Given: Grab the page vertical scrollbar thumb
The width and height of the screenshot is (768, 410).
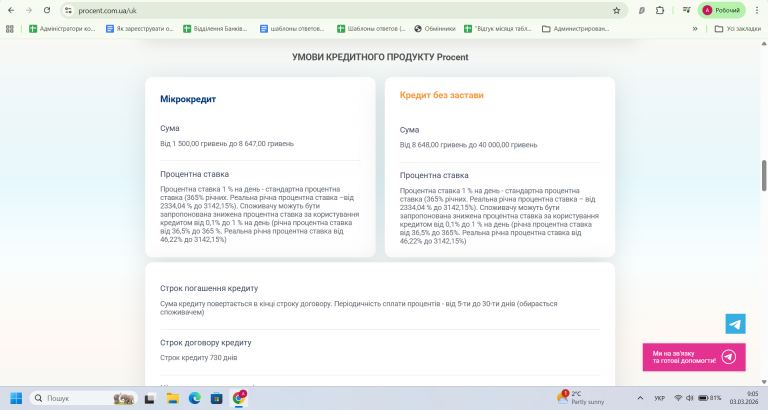Looking at the screenshot, I should [764, 175].
